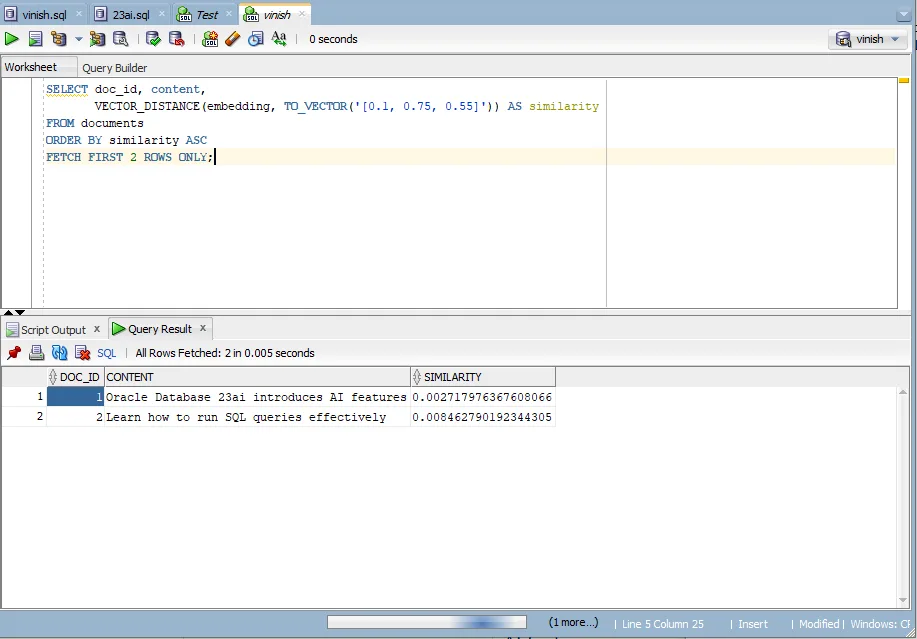Click row number 1 in result grid
The image size is (917, 639).
(x=23, y=397)
